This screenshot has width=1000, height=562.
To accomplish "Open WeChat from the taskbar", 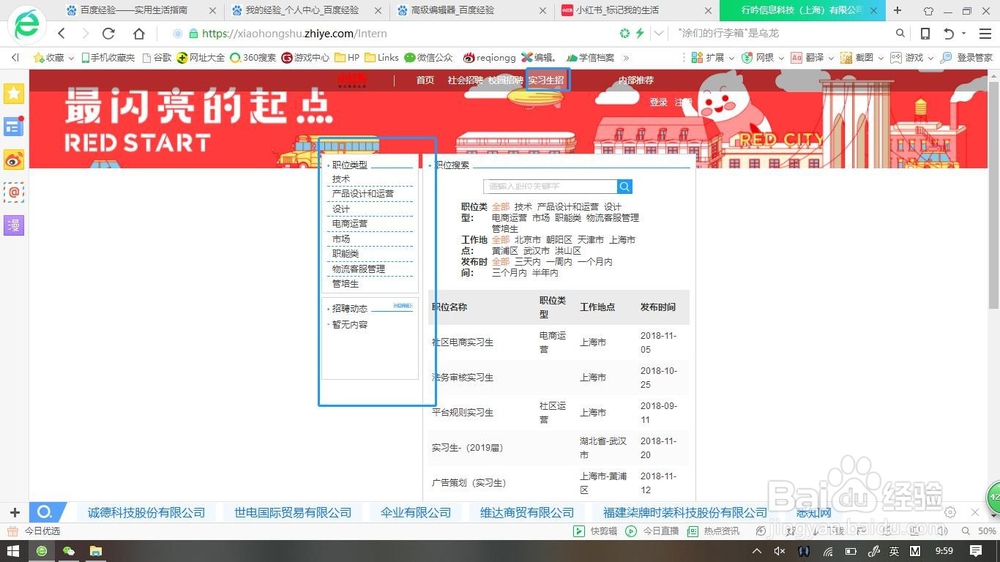I will (x=68, y=551).
